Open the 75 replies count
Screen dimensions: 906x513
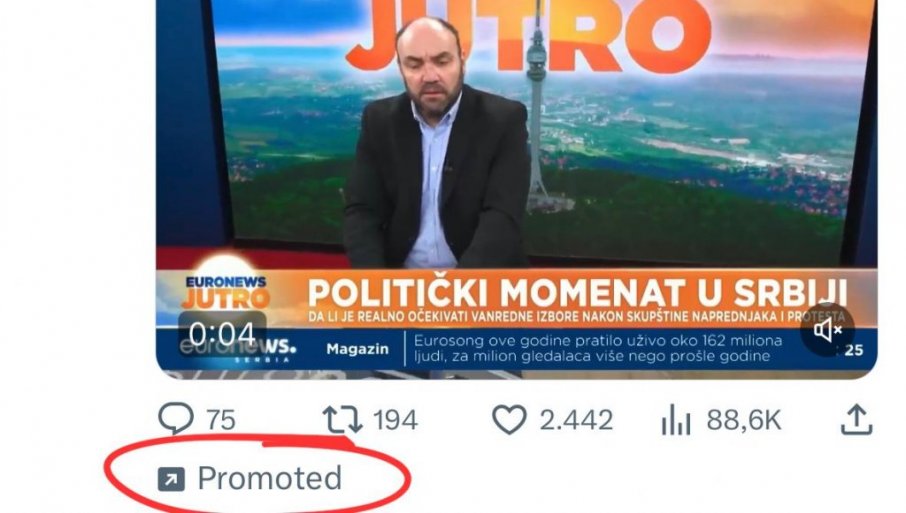221,420
